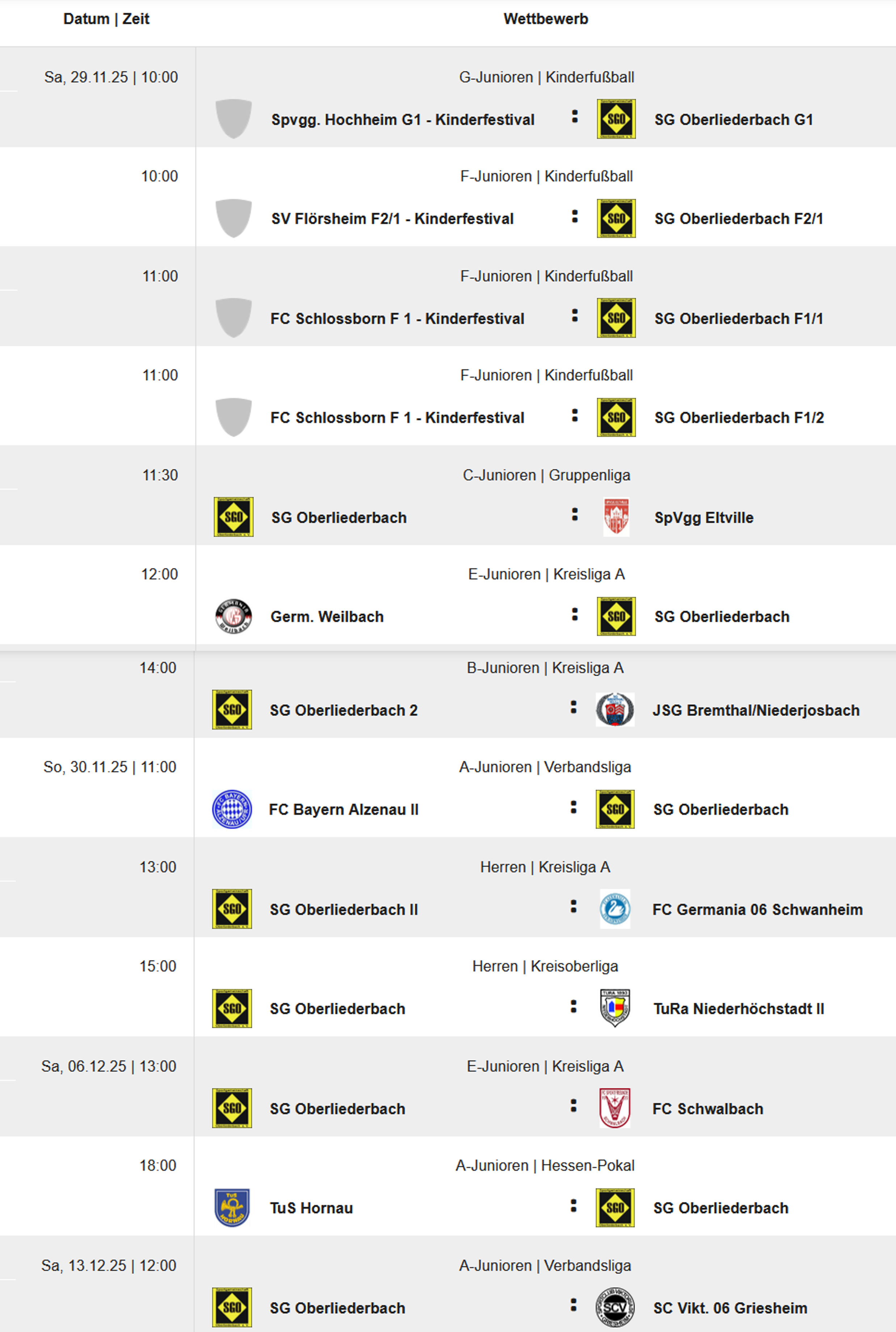Viewport: 896px width, 1332px height.
Task: Open the JSG Bremthal/Niederjosbach team logo
Action: coord(615,710)
